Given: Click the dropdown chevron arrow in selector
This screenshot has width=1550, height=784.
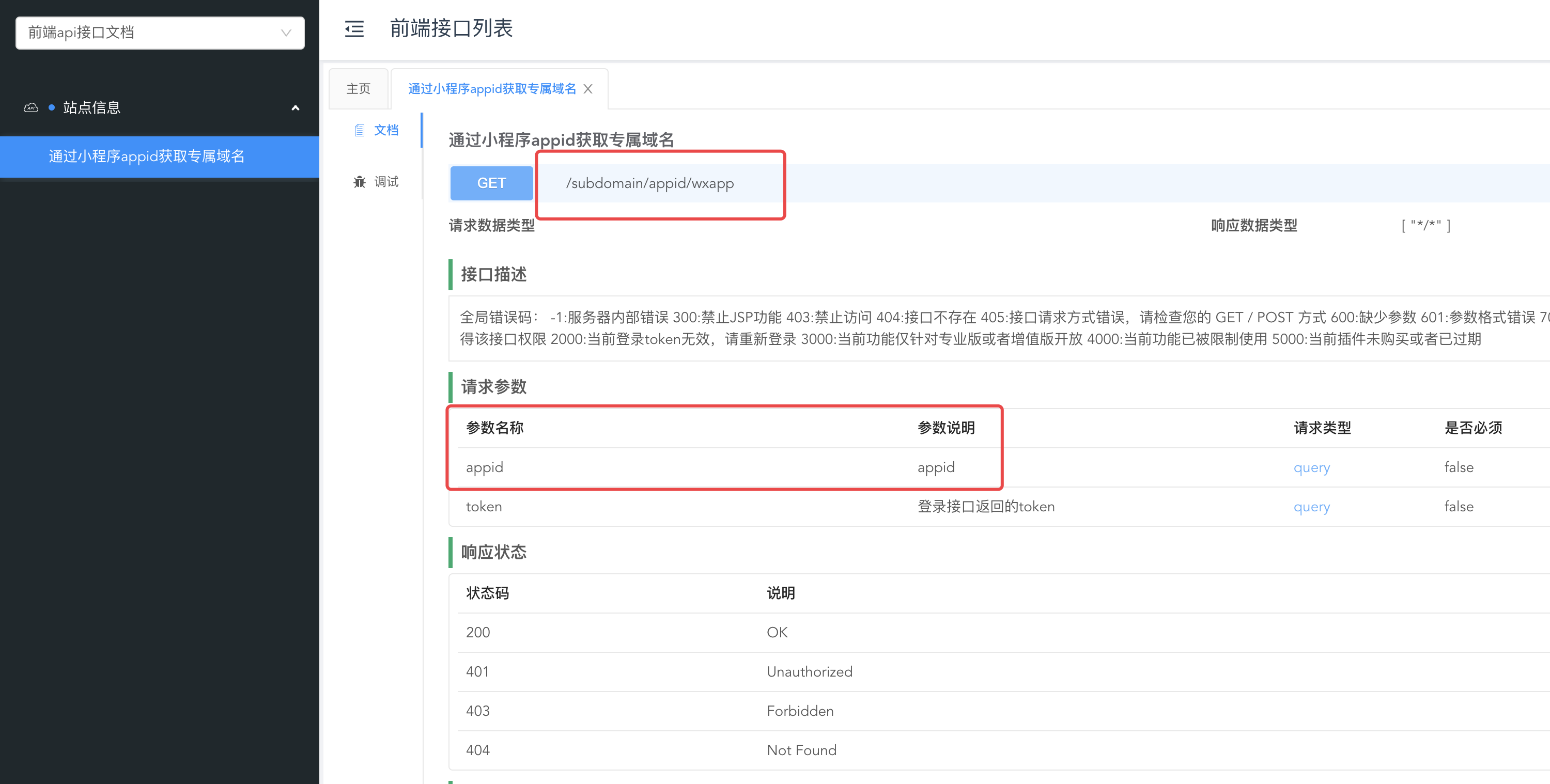Looking at the screenshot, I should pos(286,33).
